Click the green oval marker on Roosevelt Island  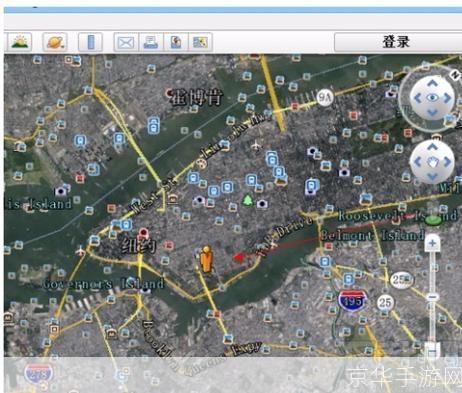click(x=433, y=220)
